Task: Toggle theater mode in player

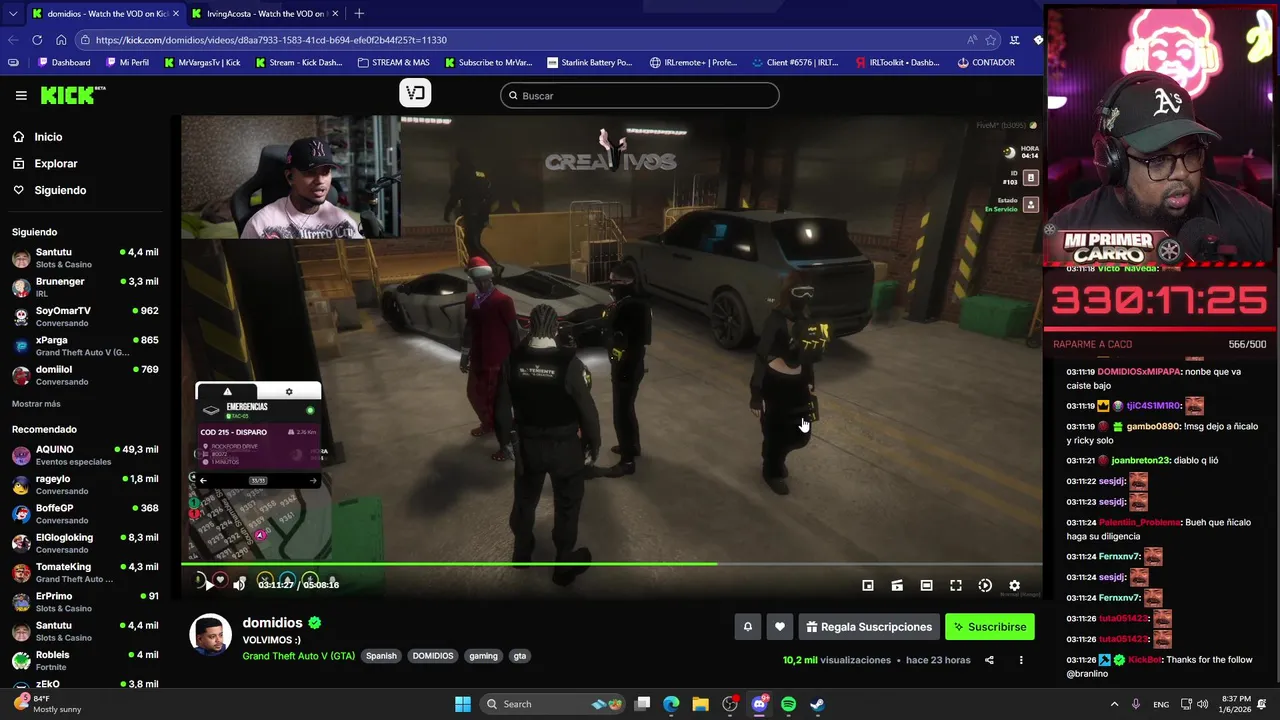Action: (927, 585)
